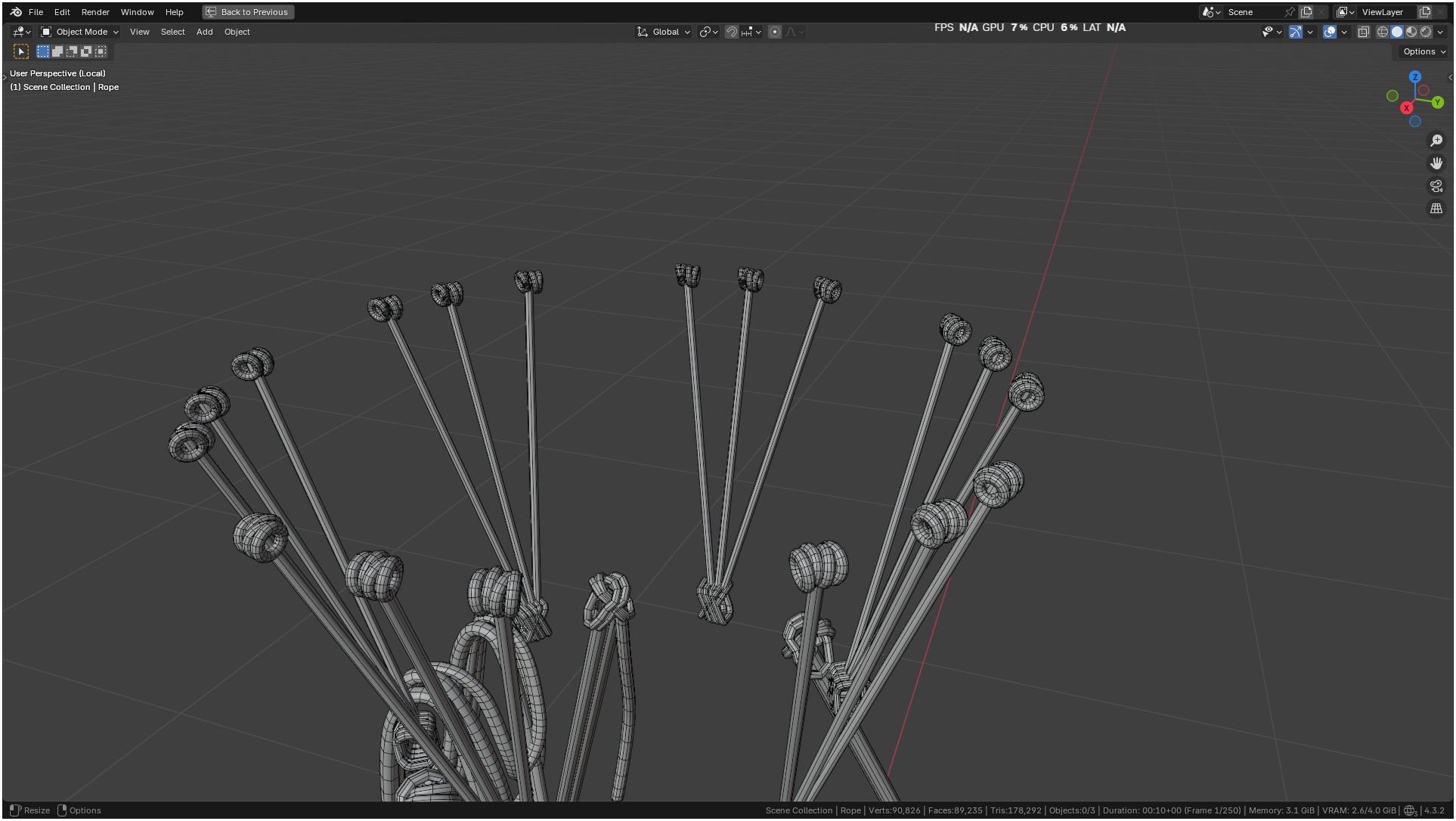Click the green Y axis gizmo

[1437, 102]
